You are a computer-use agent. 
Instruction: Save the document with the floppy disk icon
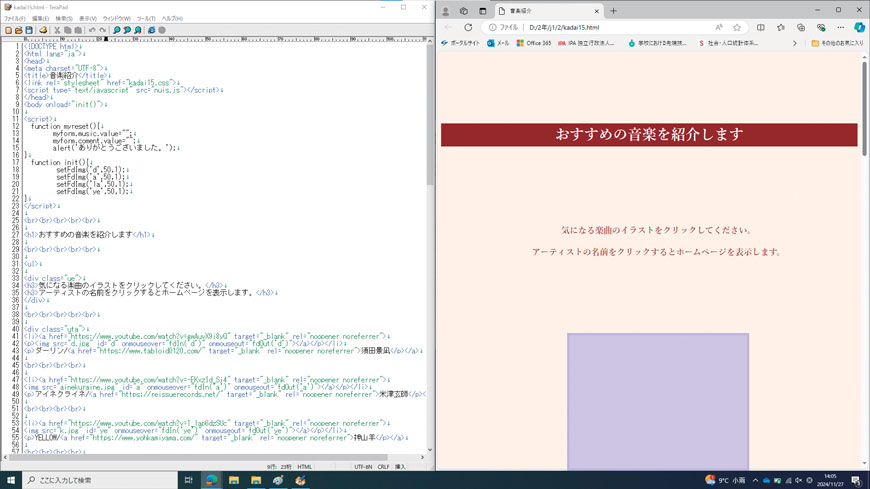[29, 31]
